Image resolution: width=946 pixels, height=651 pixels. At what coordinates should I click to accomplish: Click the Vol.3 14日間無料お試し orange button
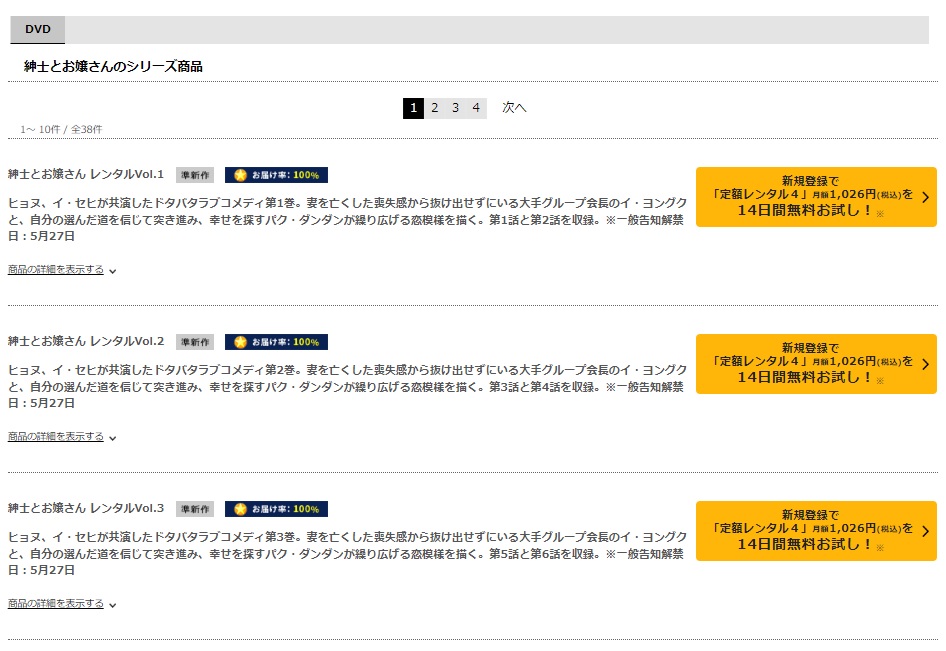pyautogui.click(x=816, y=532)
